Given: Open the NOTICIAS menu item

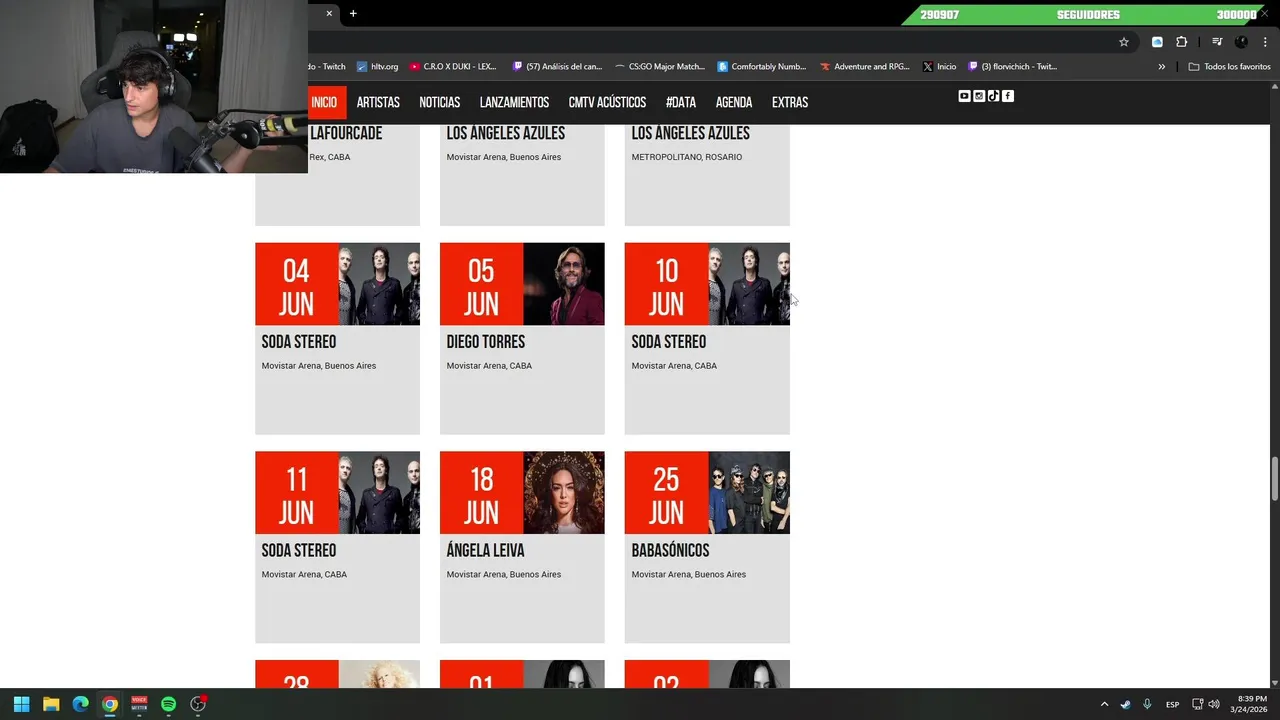Looking at the screenshot, I should coord(440,102).
